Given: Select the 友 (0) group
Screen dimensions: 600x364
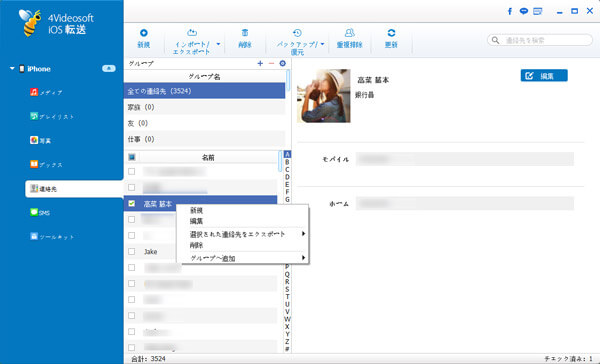Looking at the screenshot, I should 204,123.
